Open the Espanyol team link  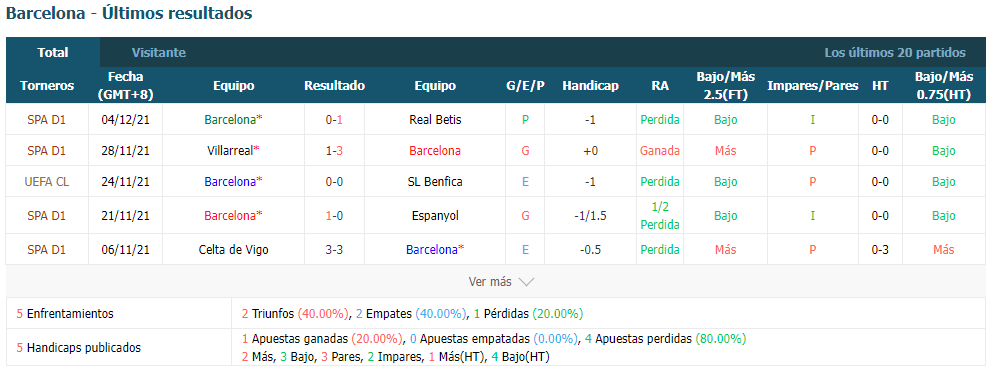[x=435, y=215]
